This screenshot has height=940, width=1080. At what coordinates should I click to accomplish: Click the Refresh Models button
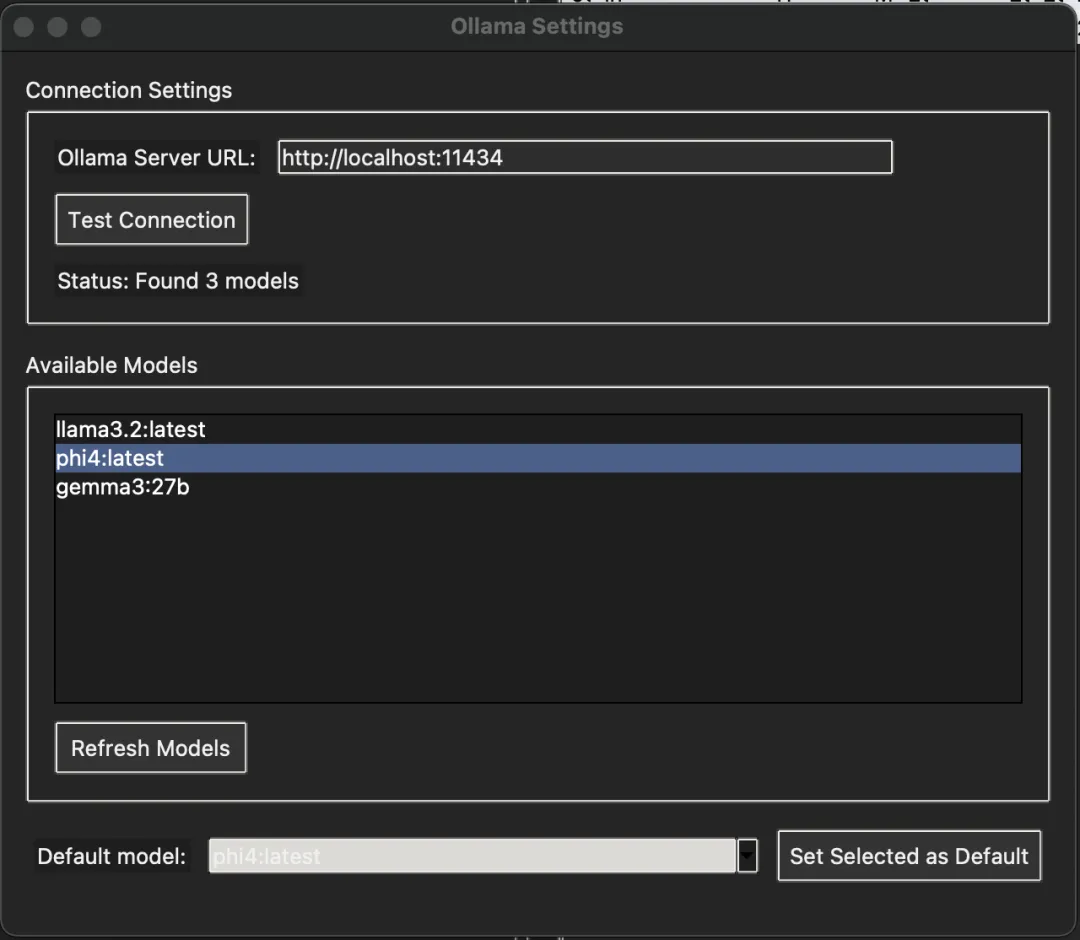coord(150,748)
